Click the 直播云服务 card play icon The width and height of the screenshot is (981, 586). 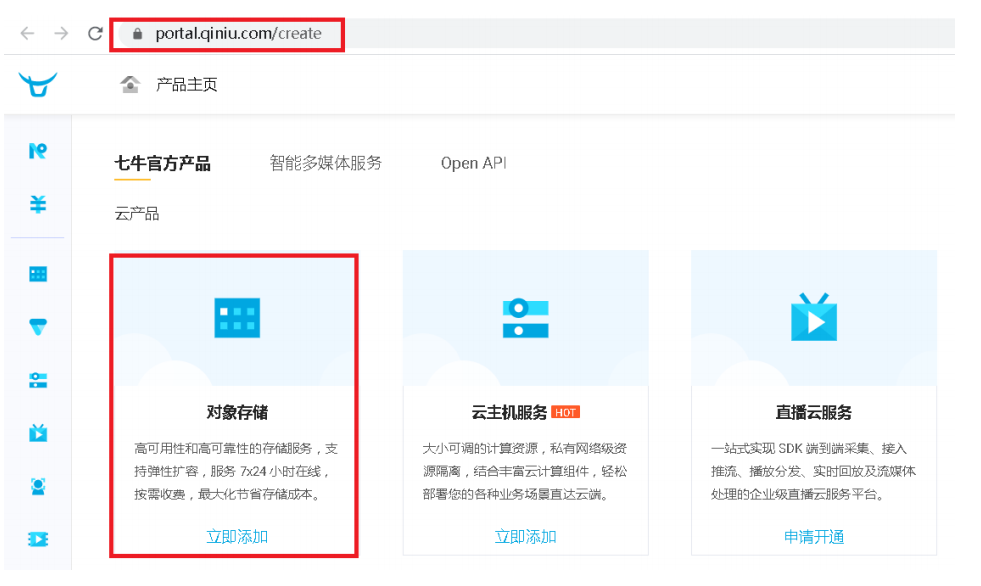tap(814, 317)
